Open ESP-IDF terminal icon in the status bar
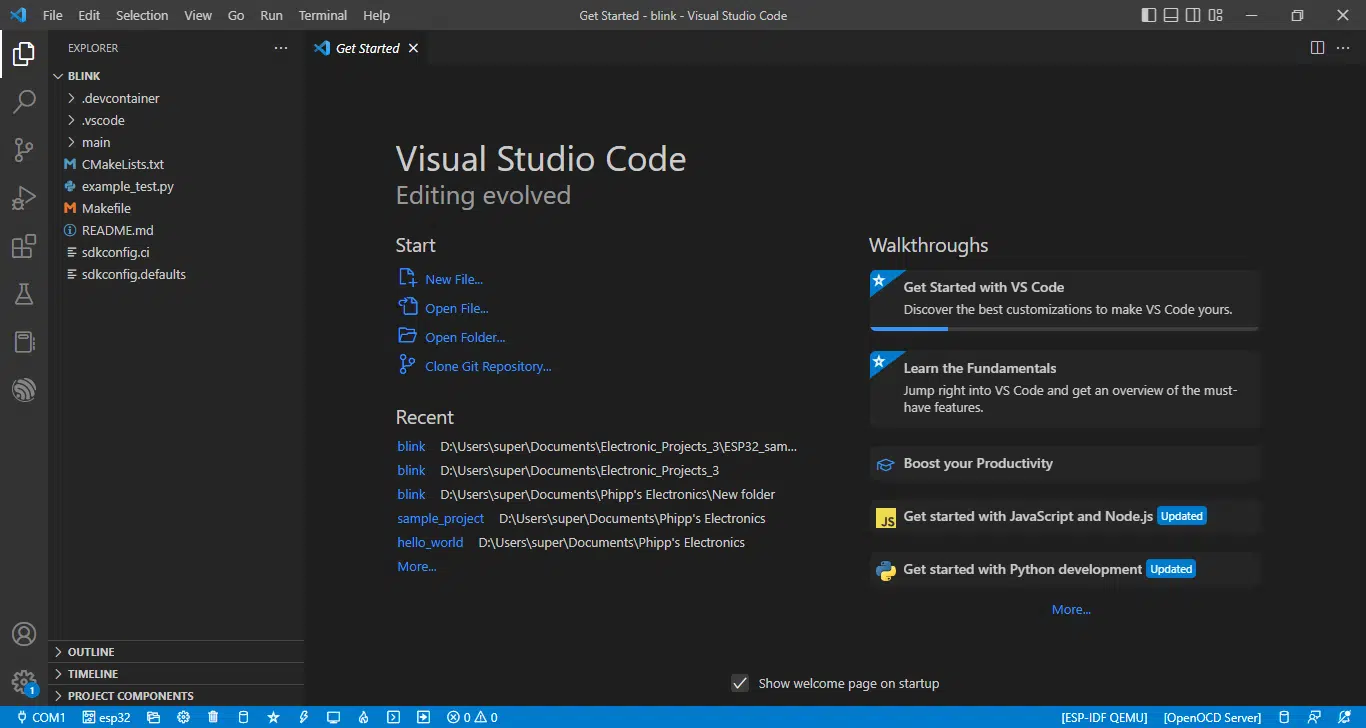This screenshot has width=1366, height=728. click(394, 717)
